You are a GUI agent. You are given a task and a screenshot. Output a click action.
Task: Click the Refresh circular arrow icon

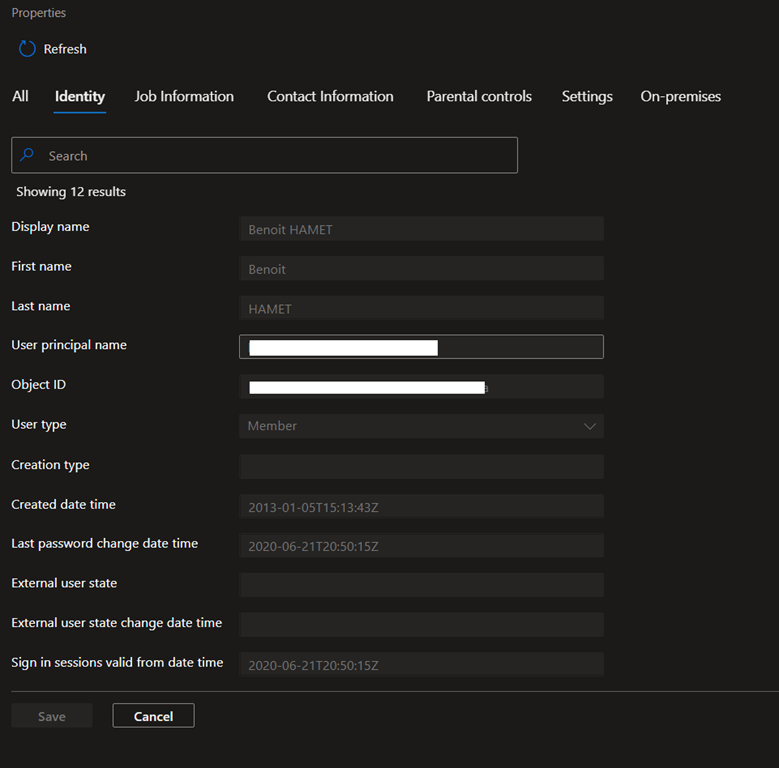(27, 49)
